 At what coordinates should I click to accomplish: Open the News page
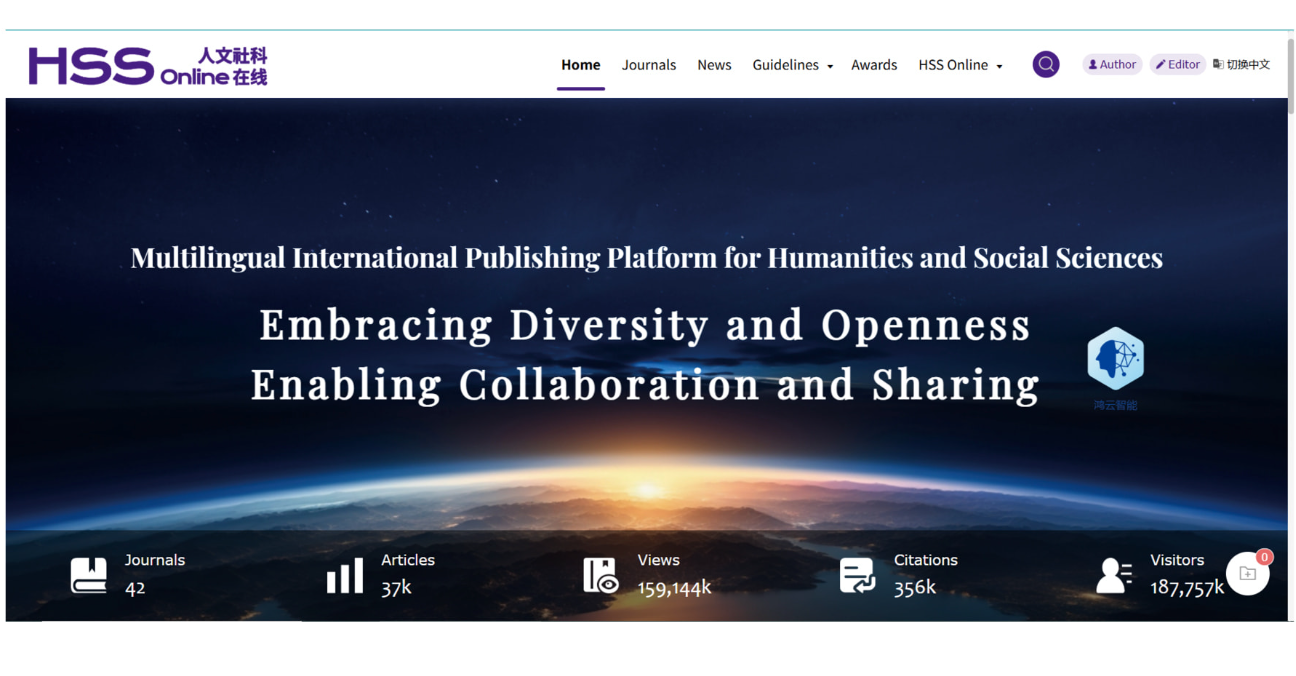[x=714, y=65]
